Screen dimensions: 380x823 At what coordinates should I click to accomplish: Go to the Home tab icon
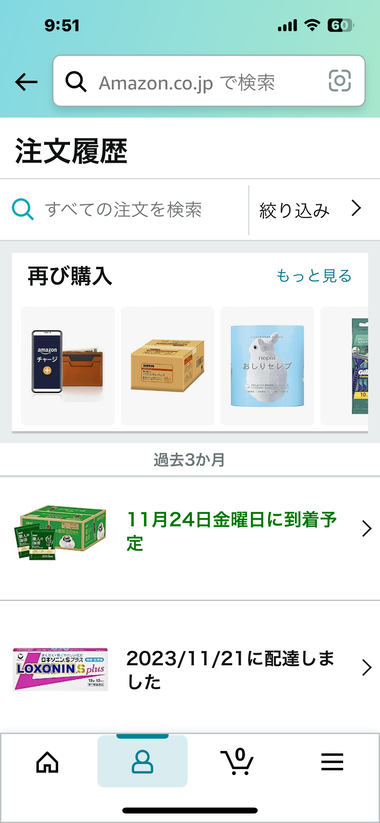(x=47, y=762)
